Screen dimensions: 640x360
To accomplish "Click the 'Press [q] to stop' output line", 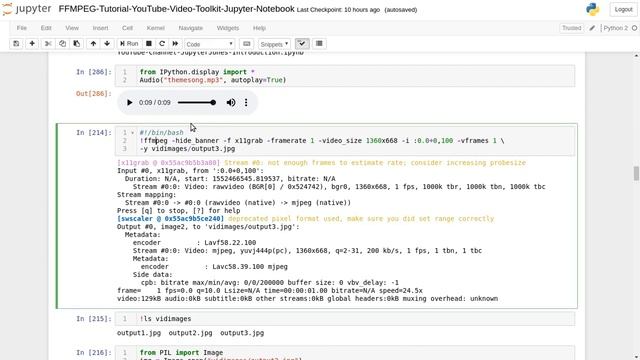I will click(178, 211).
